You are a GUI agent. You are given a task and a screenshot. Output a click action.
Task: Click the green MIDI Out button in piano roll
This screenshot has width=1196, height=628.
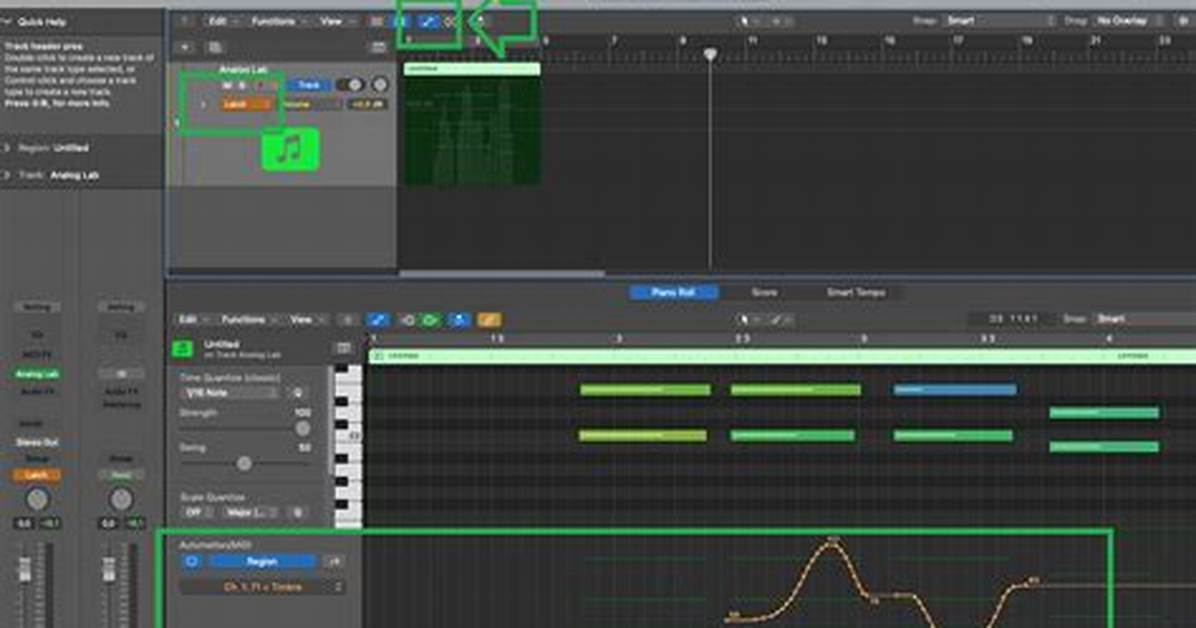(430, 320)
